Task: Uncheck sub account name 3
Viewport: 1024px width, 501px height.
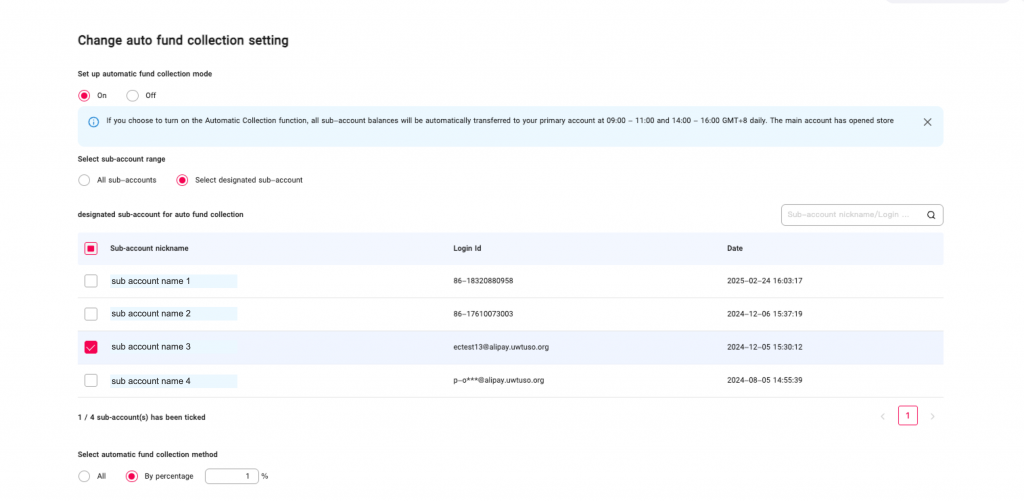Action: point(91,347)
